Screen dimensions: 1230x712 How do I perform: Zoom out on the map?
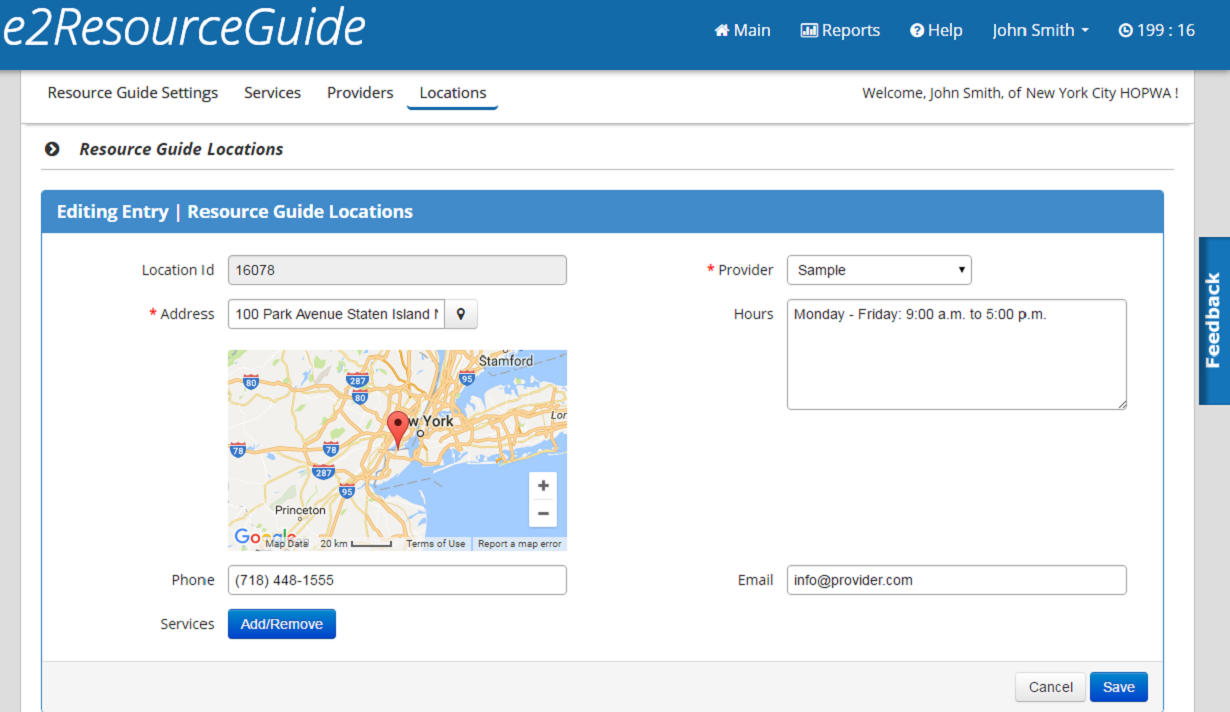pos(543,514)
